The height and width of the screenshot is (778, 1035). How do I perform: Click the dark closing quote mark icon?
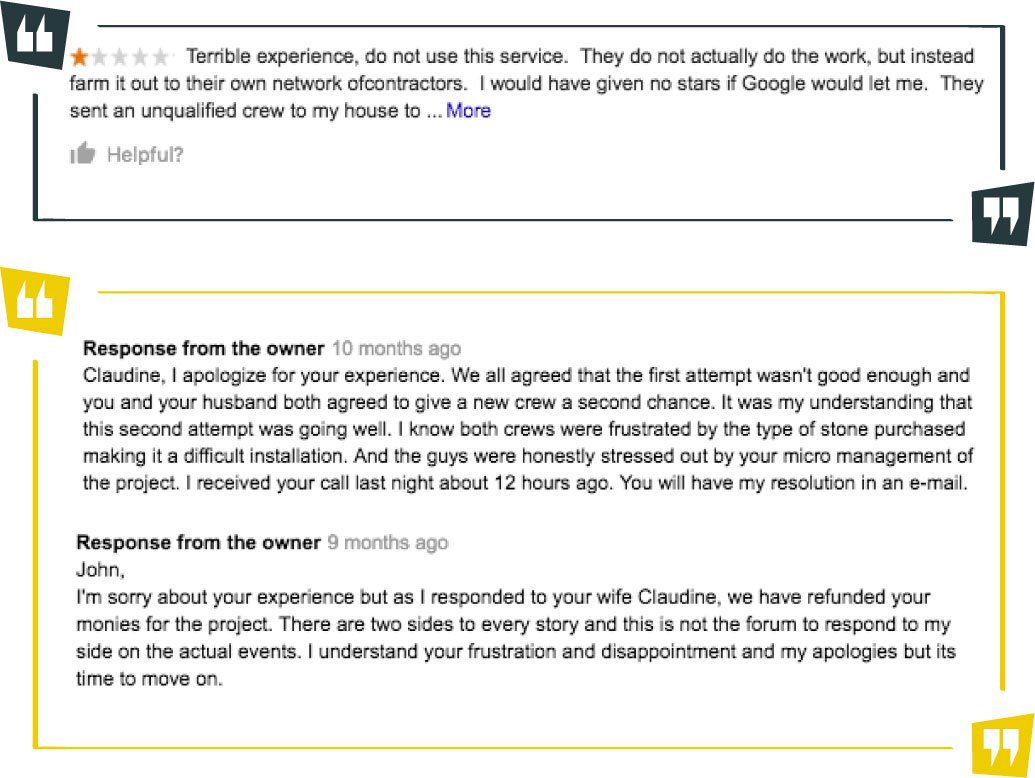pyautogui.click(x=1002, y=213)
